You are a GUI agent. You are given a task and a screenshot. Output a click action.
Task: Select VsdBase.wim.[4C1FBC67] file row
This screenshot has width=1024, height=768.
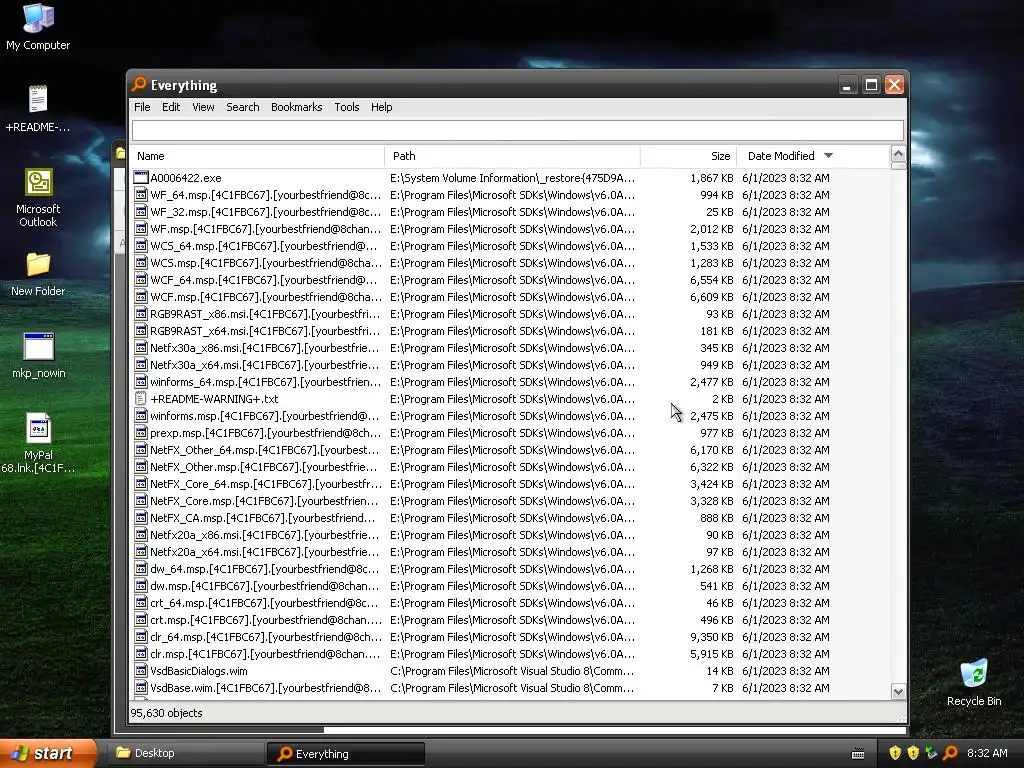click(x=511, y=688)
